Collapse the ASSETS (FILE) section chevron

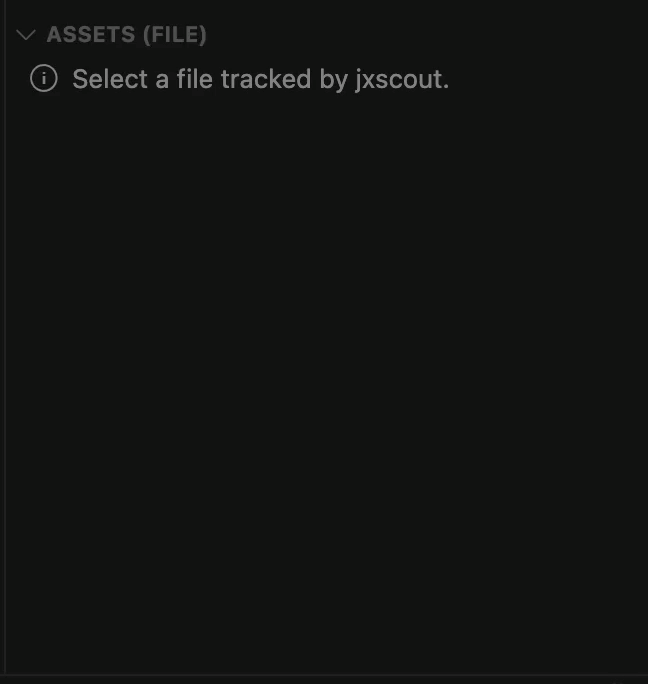pos(27,35)
